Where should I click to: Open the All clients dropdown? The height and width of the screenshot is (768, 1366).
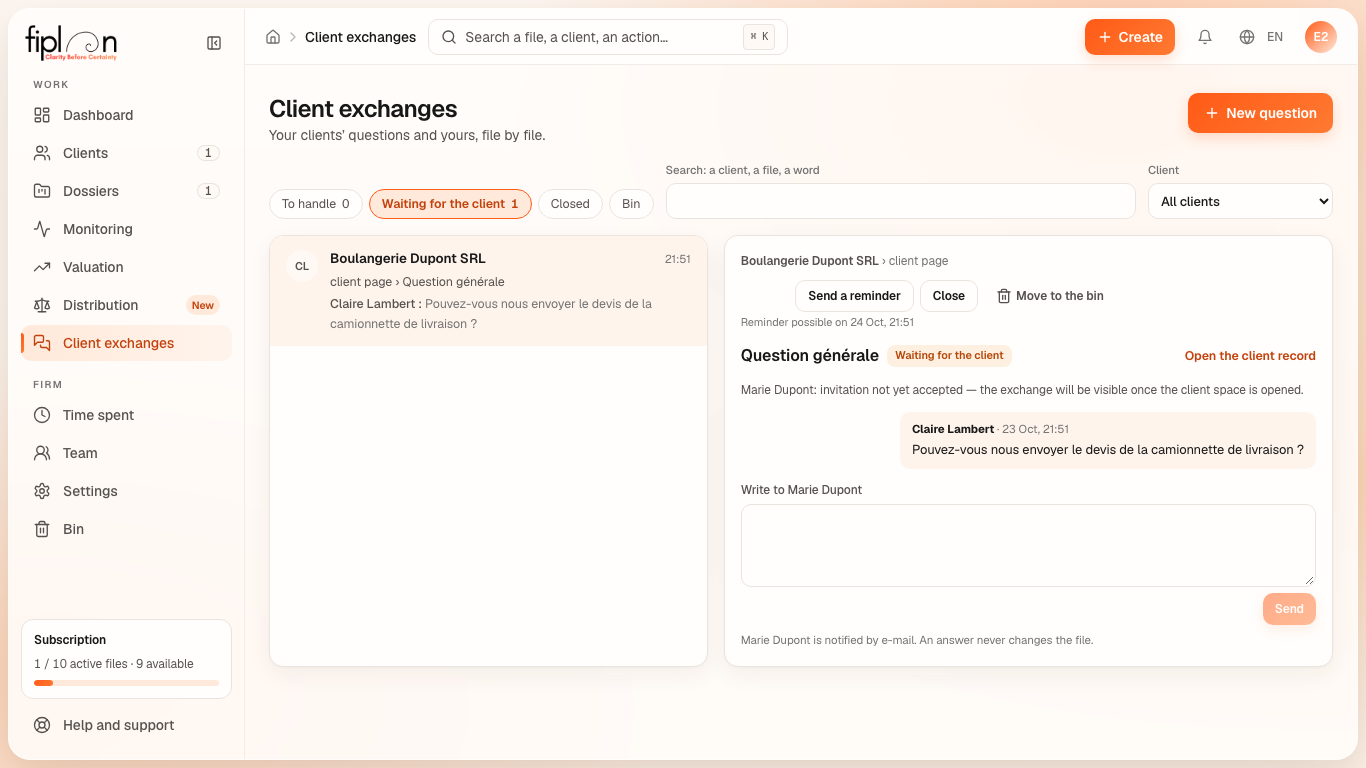[x=1240, y=201]
